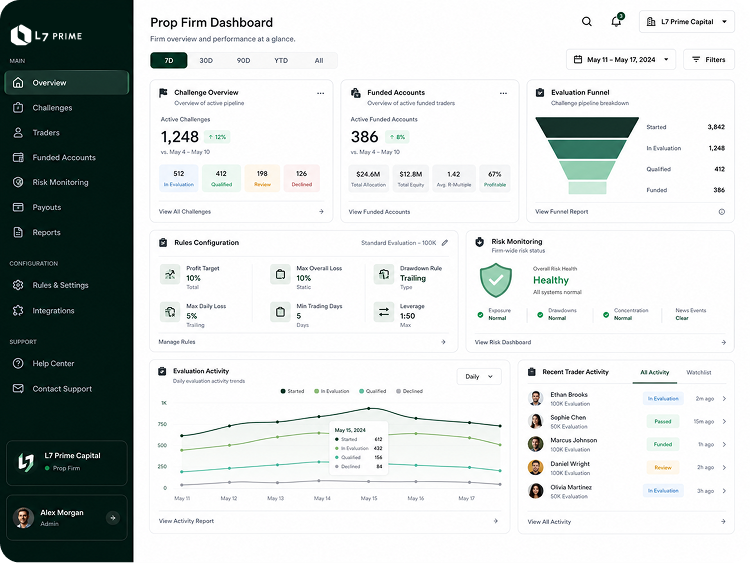Expand the Daily interval dropdown
The width and height of the screenshot is (750, 563).
coord(479,376)
